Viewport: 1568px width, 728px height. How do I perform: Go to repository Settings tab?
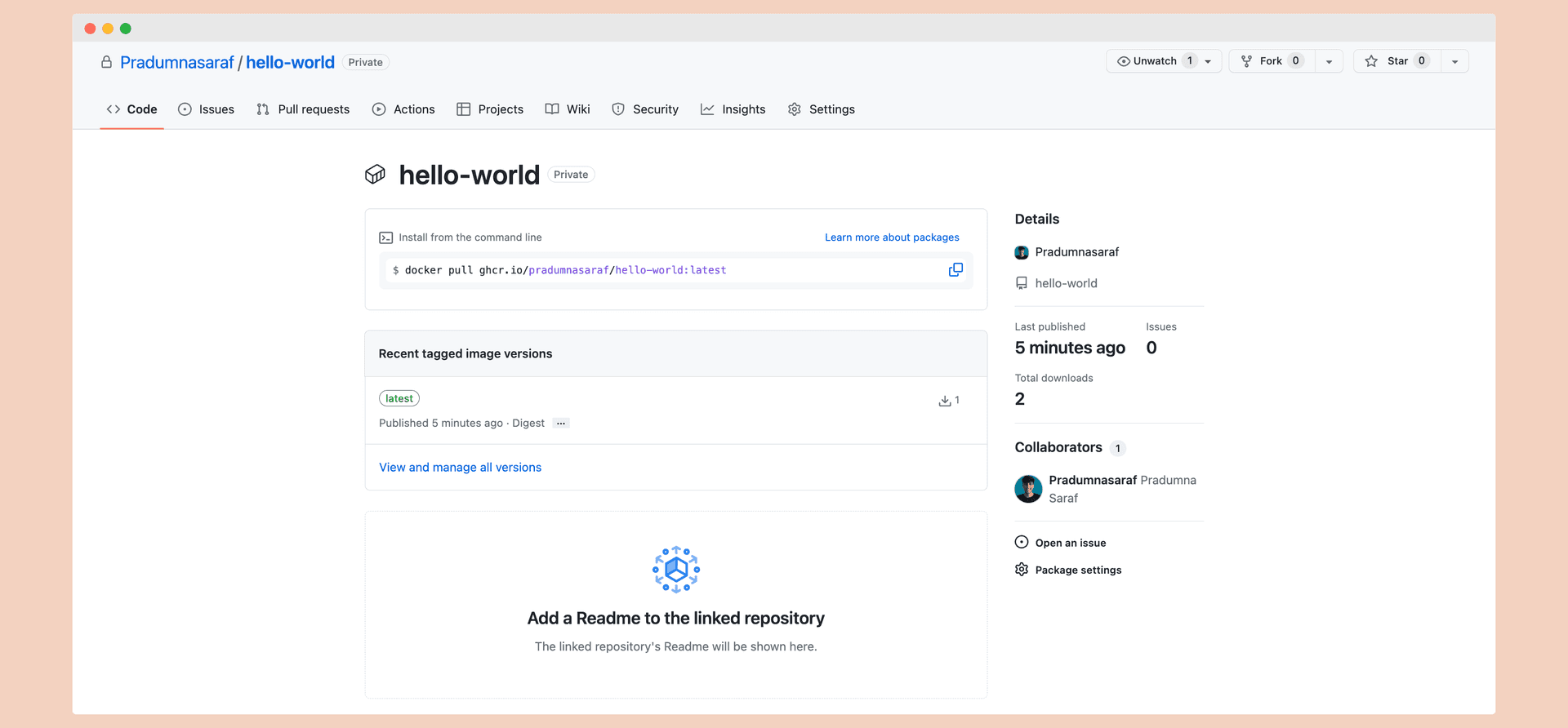pos(822,109)
